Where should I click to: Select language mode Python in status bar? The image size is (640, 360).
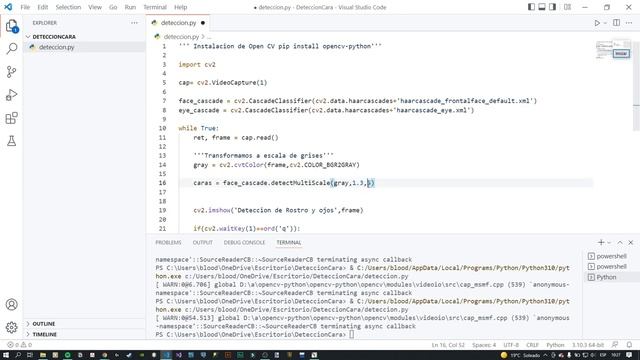pyautogui.click(x=555, y=345)
